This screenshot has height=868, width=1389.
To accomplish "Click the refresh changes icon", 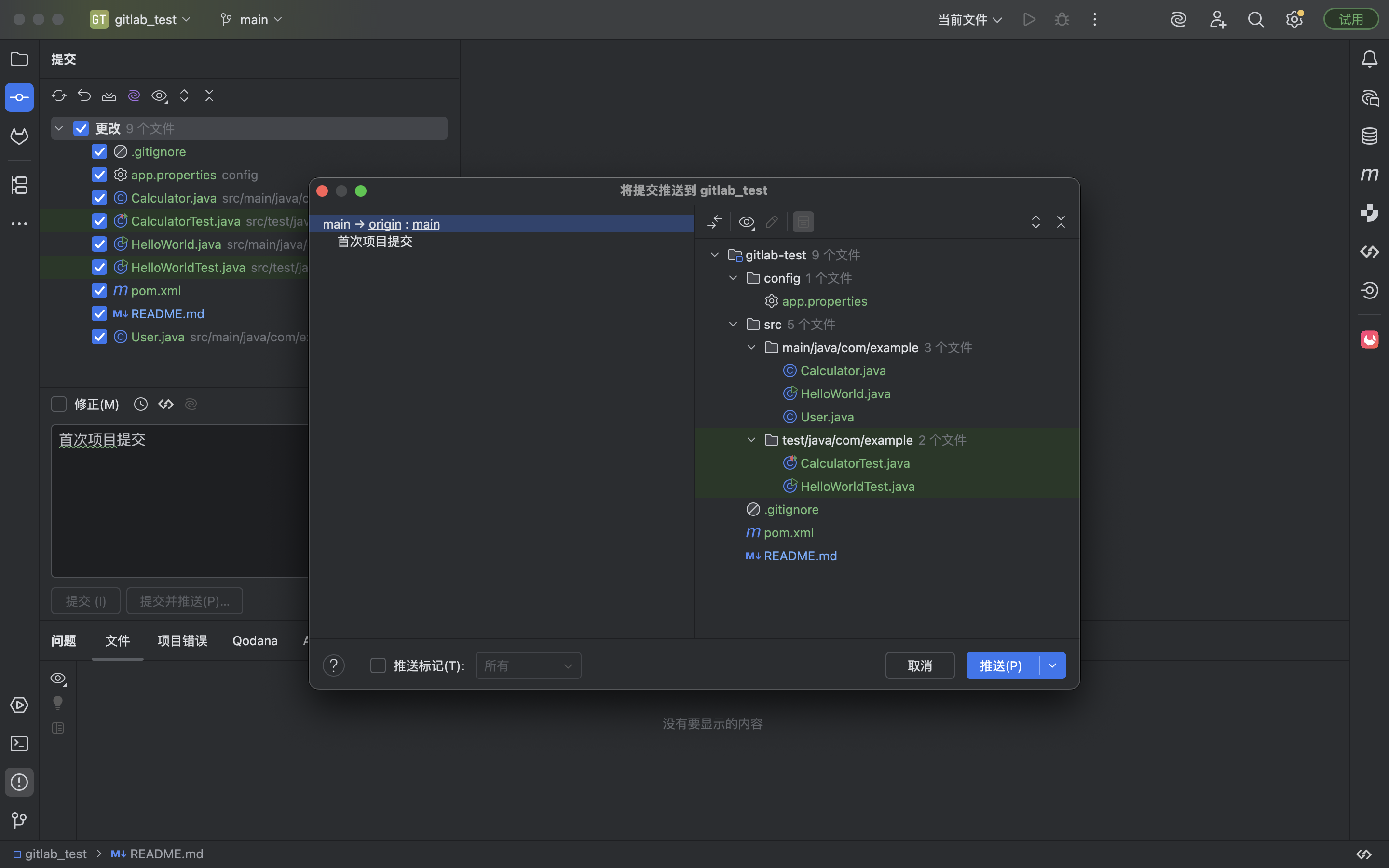I will pyautogui.click(x=58, y=95).
